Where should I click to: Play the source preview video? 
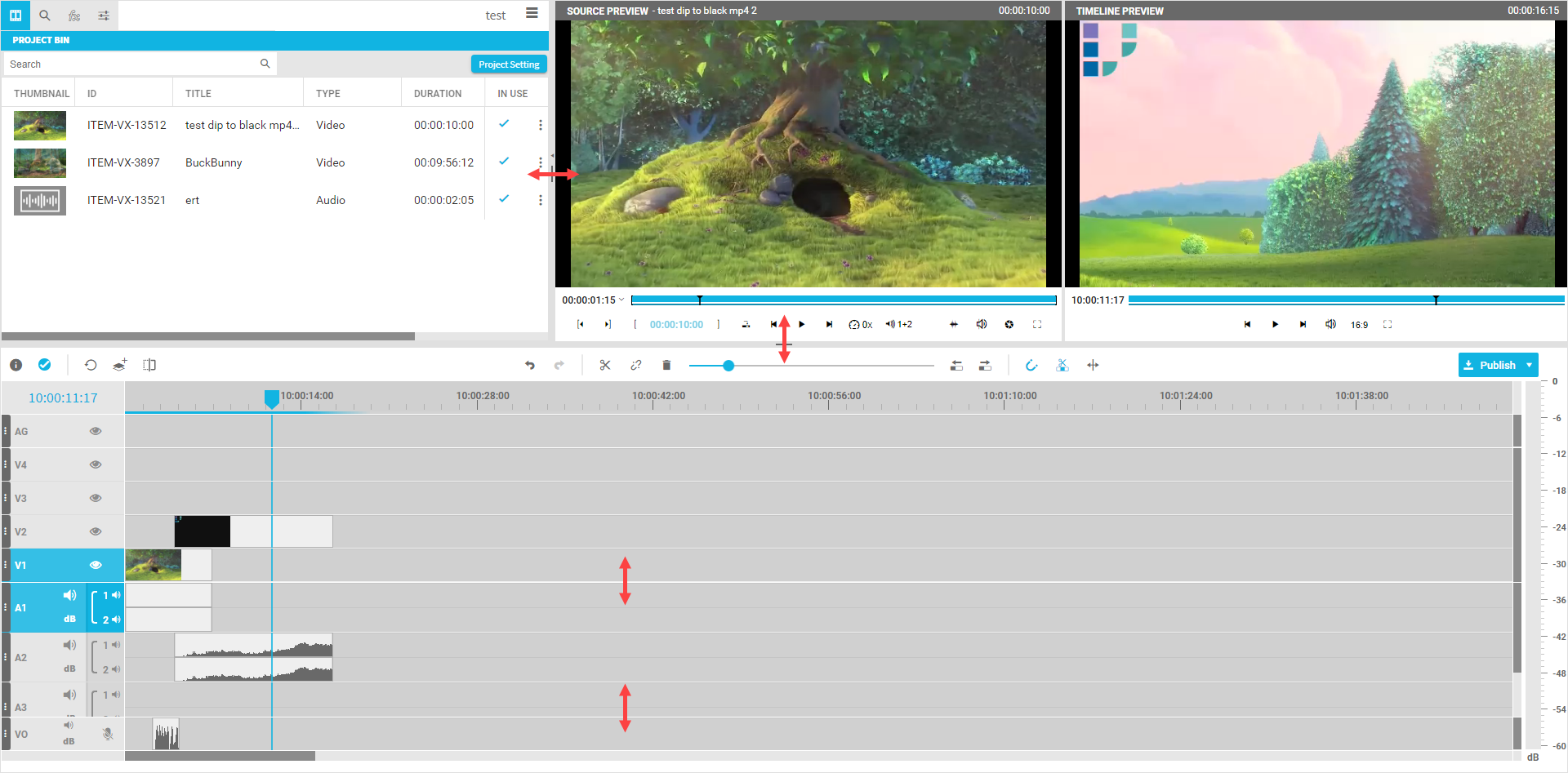(802, 324)
